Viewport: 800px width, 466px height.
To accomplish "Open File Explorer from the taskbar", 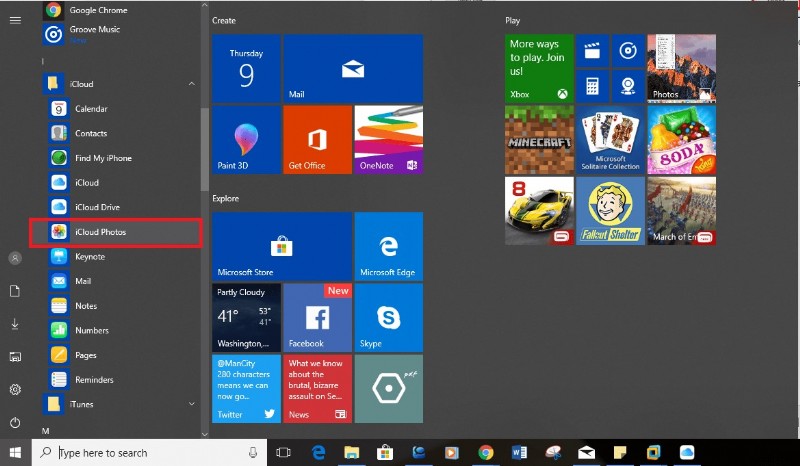I will [352, 452].
